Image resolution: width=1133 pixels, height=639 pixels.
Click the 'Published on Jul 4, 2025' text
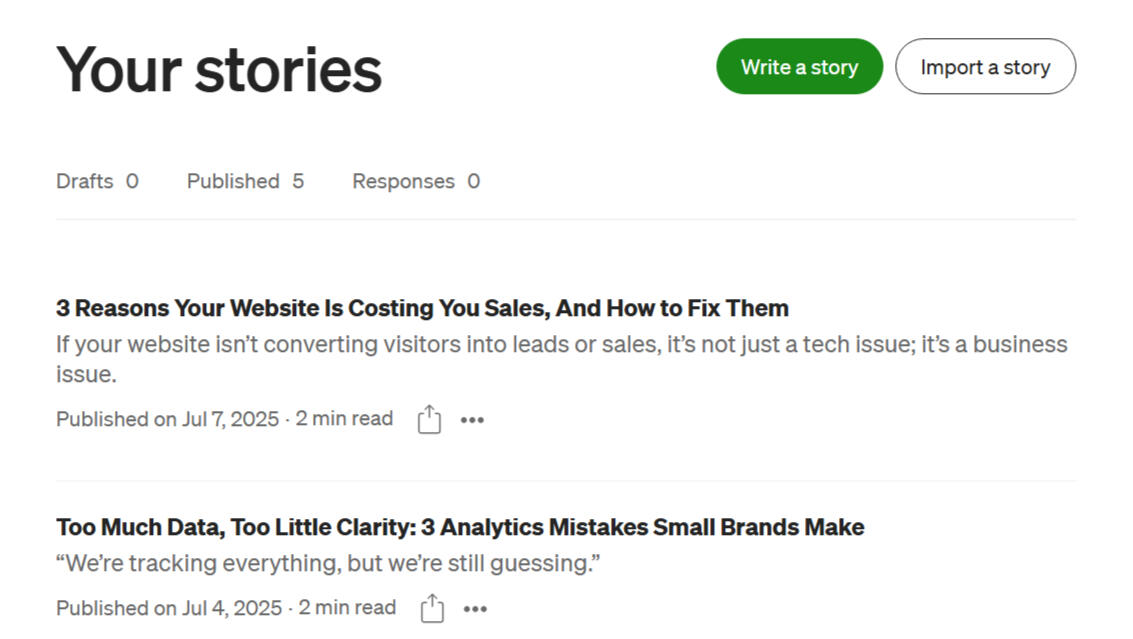(x=169, y=607)
